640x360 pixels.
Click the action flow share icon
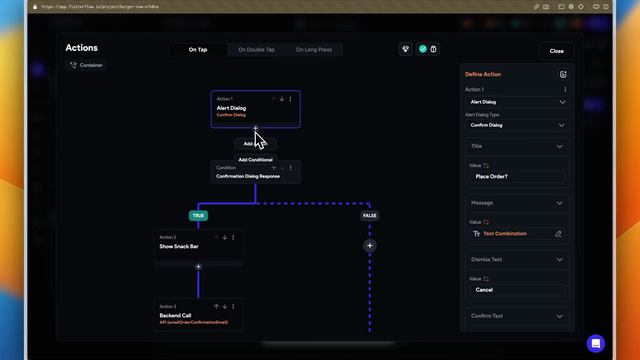(405, 49)
